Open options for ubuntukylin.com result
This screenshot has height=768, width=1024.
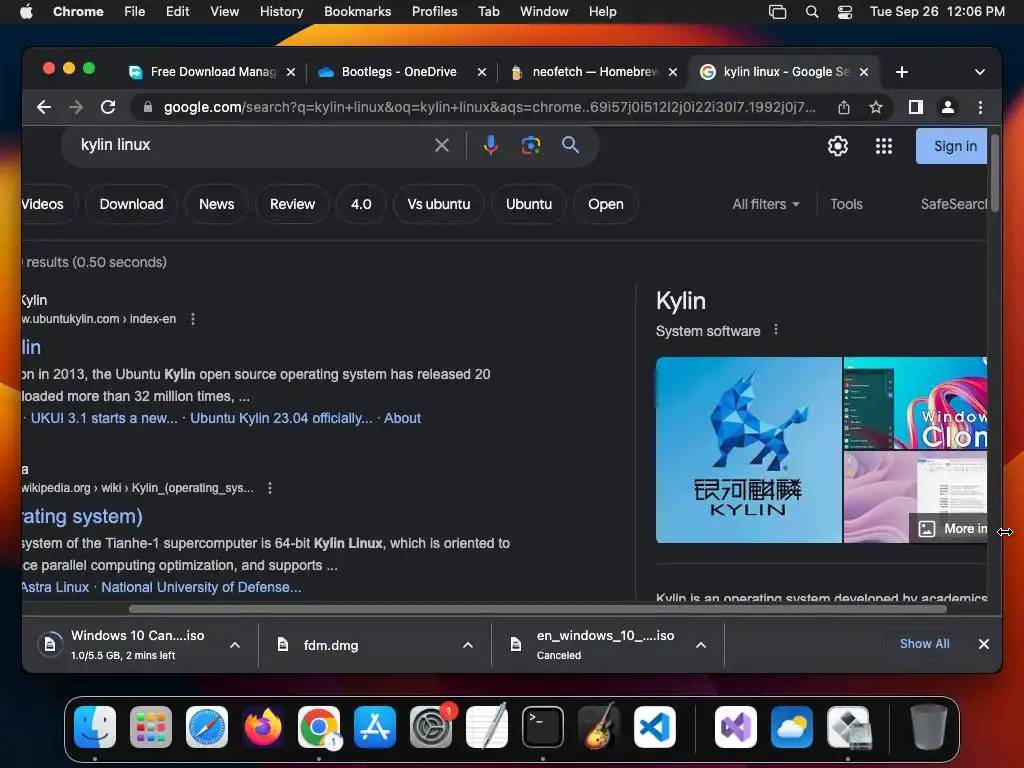193,319
